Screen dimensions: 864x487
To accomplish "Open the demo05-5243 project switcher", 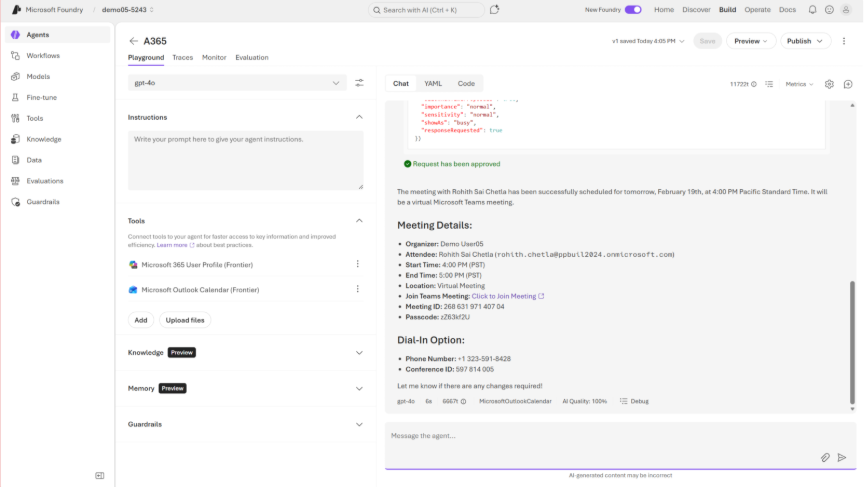I will tap(128, 9).
